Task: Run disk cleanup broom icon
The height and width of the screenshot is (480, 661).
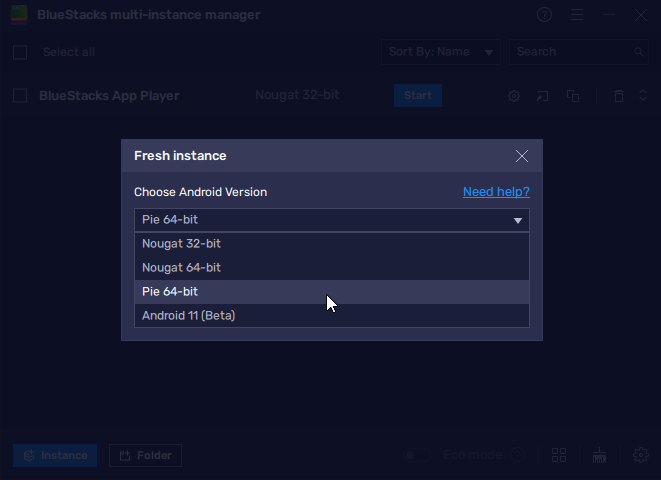Action: click(599, 455)
